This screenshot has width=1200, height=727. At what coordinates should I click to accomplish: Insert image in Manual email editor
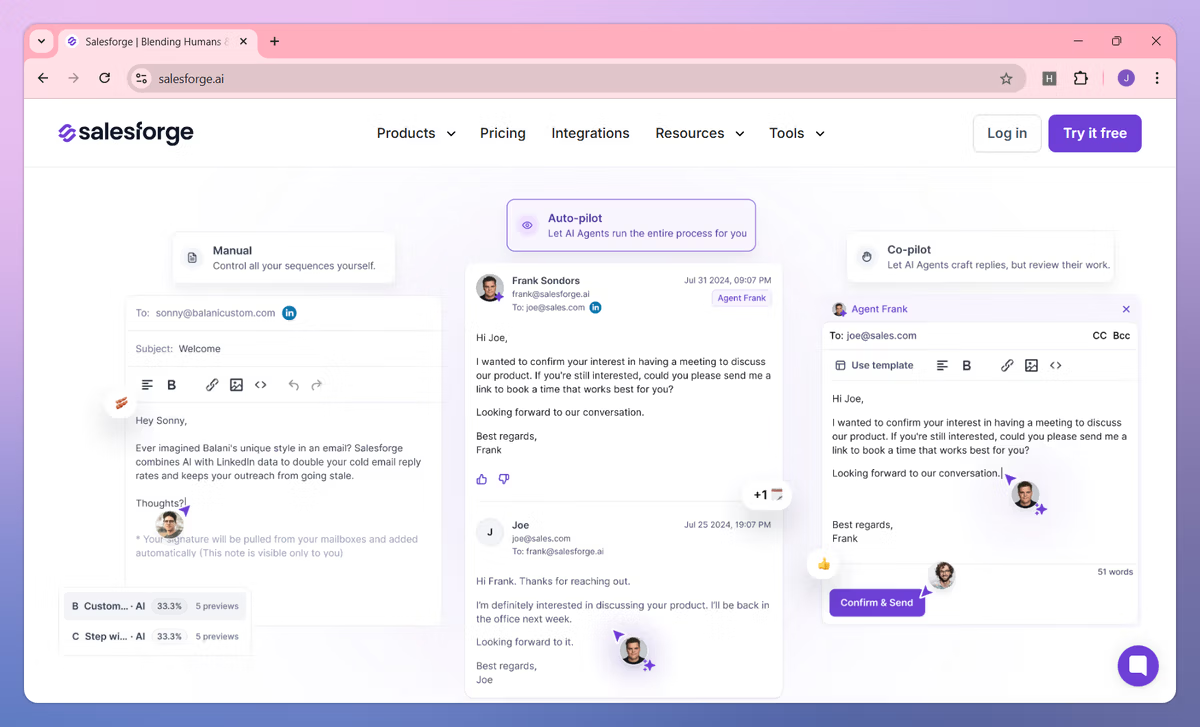click(236, 385)
